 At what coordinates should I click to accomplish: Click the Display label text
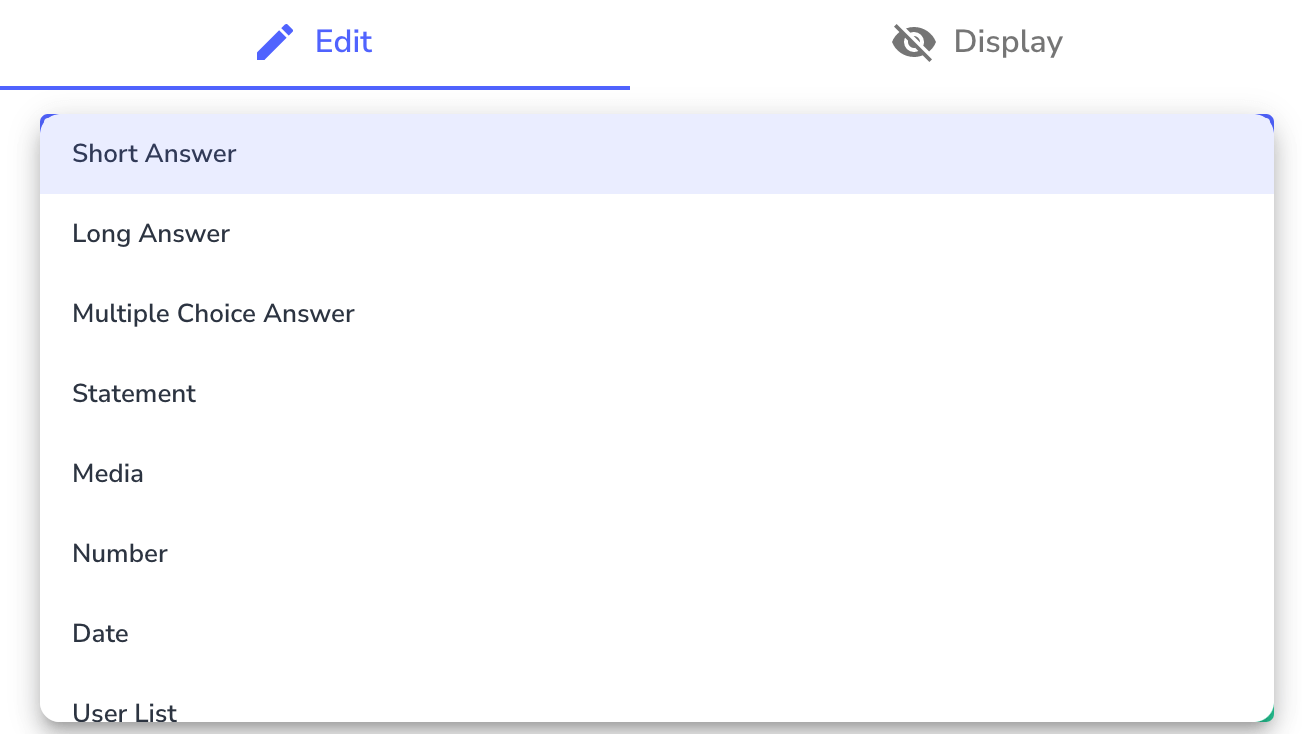pyautogui.click(x=1007, y=41)
